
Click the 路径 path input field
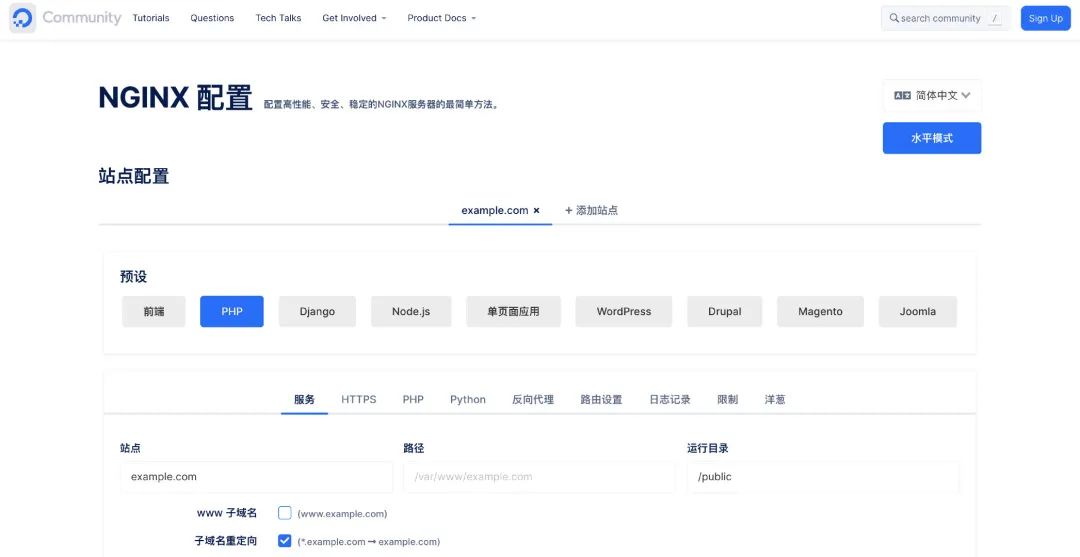[x=539, y=476]
